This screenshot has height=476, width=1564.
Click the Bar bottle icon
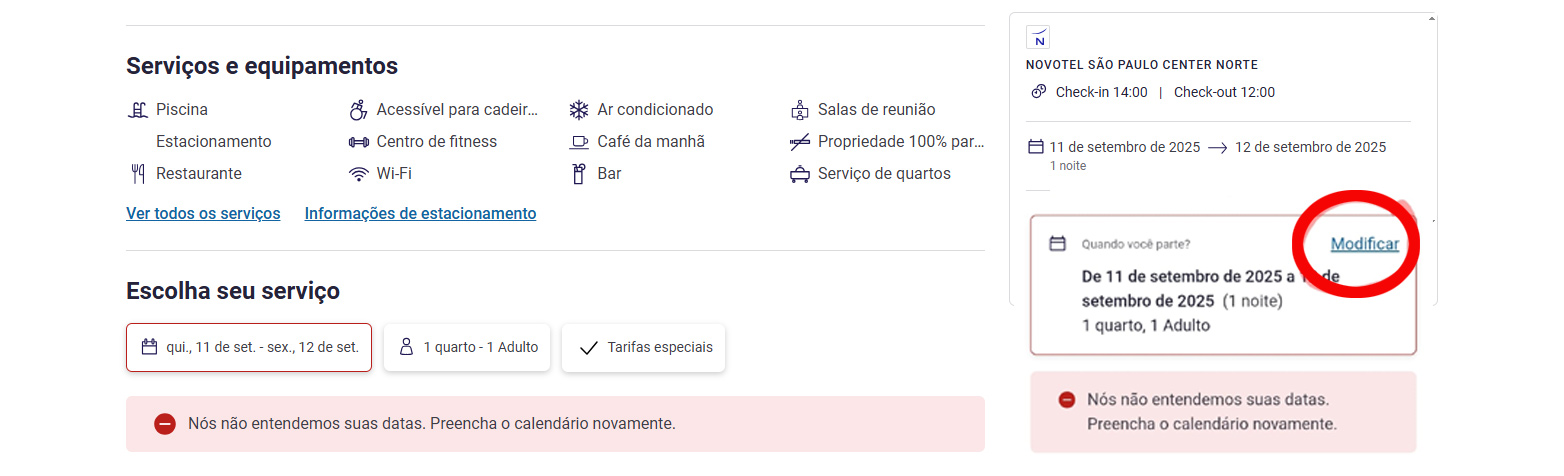tap(578, 174)
